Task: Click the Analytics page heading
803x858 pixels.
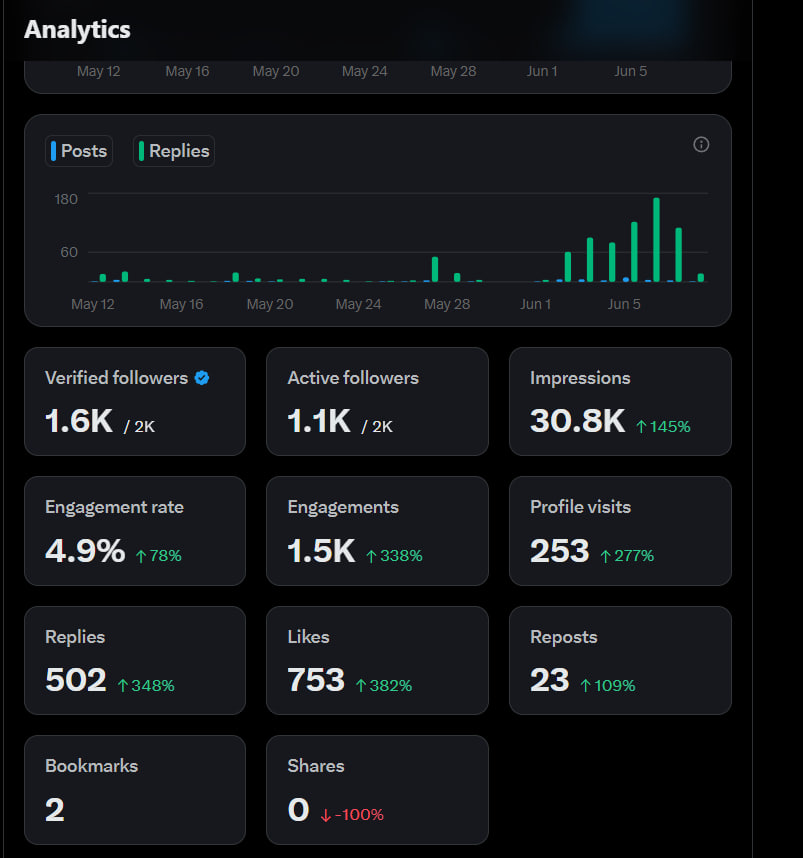Action: coord(77,30)
